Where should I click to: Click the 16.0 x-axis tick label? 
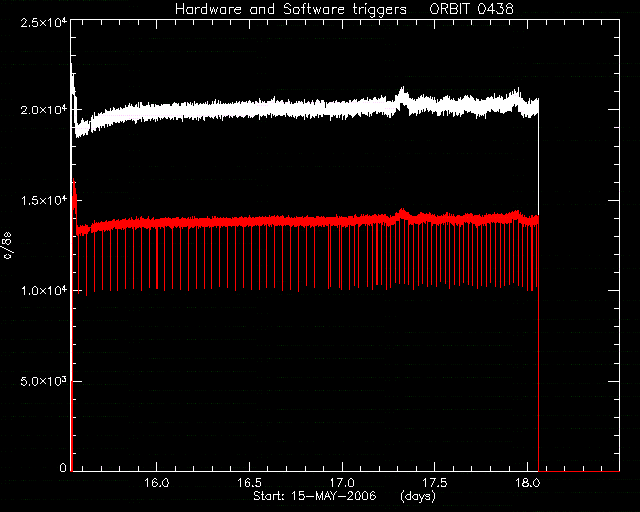coord(156,483)
